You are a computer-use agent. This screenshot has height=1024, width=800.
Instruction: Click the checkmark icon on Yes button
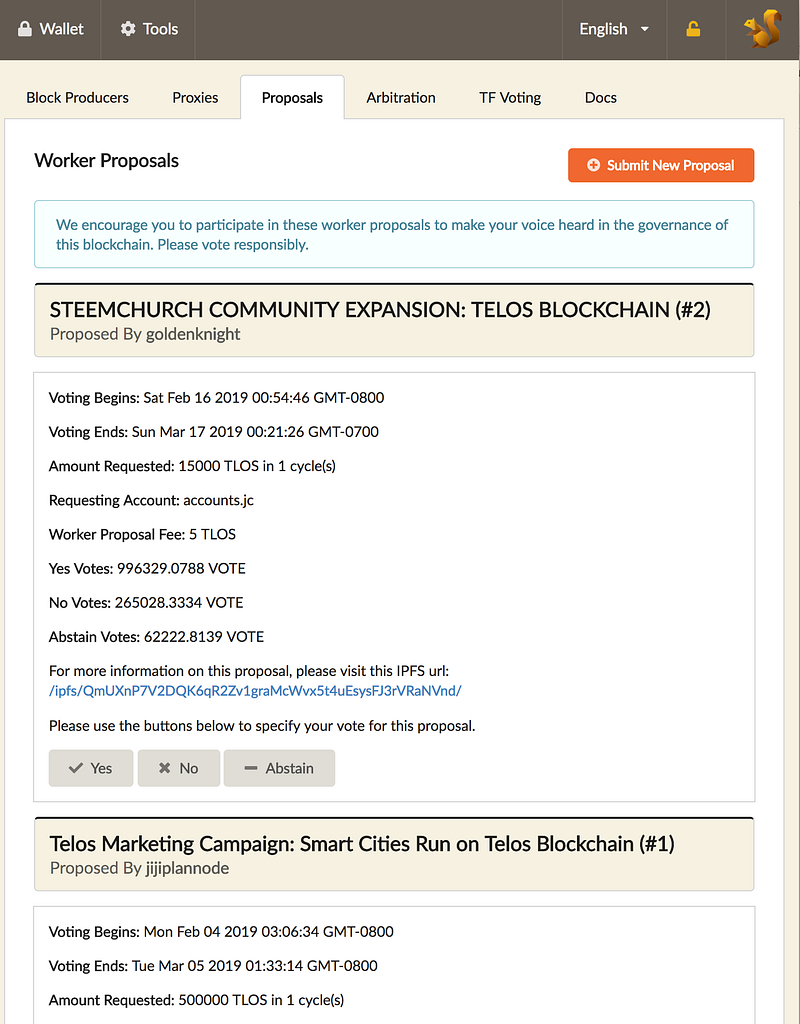click(76, 768)
